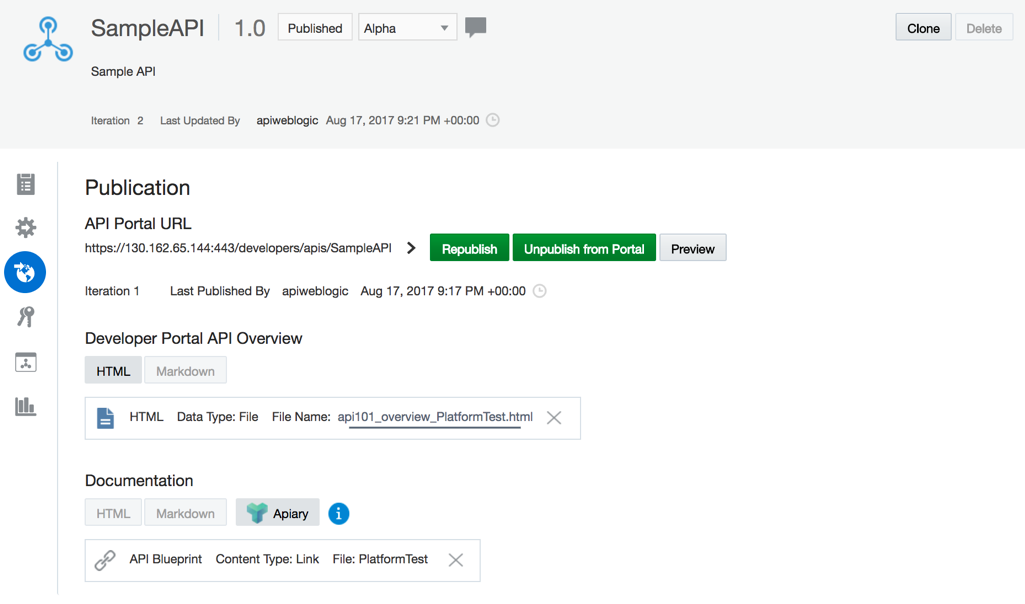Select HTML tab under Developer Portal Overview

click(113, 371)
